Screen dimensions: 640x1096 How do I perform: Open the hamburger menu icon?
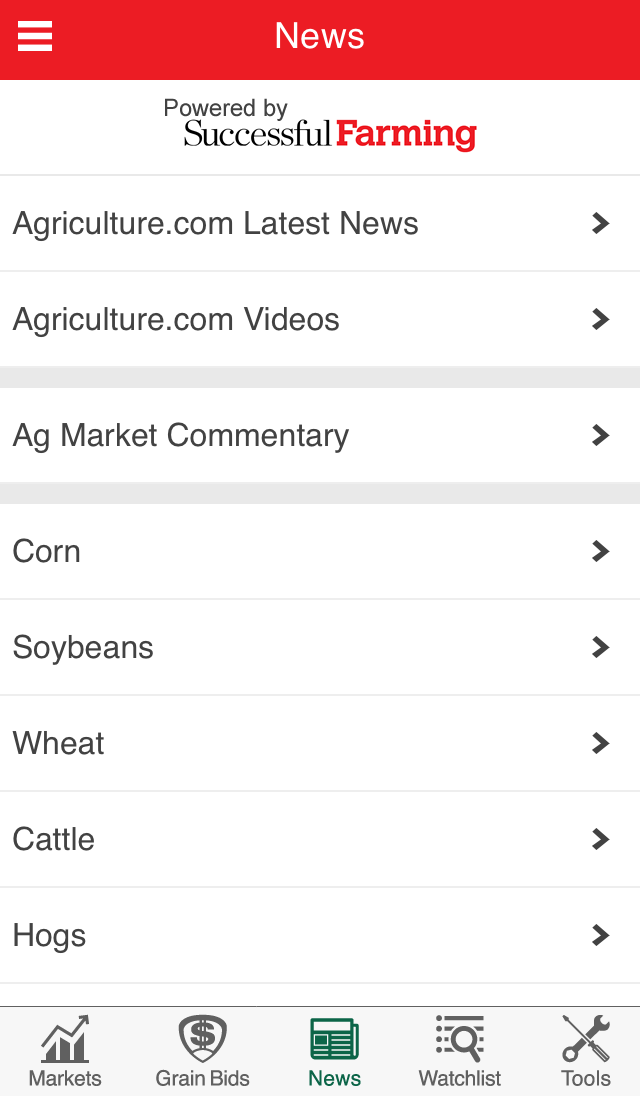tap(35, 37)
